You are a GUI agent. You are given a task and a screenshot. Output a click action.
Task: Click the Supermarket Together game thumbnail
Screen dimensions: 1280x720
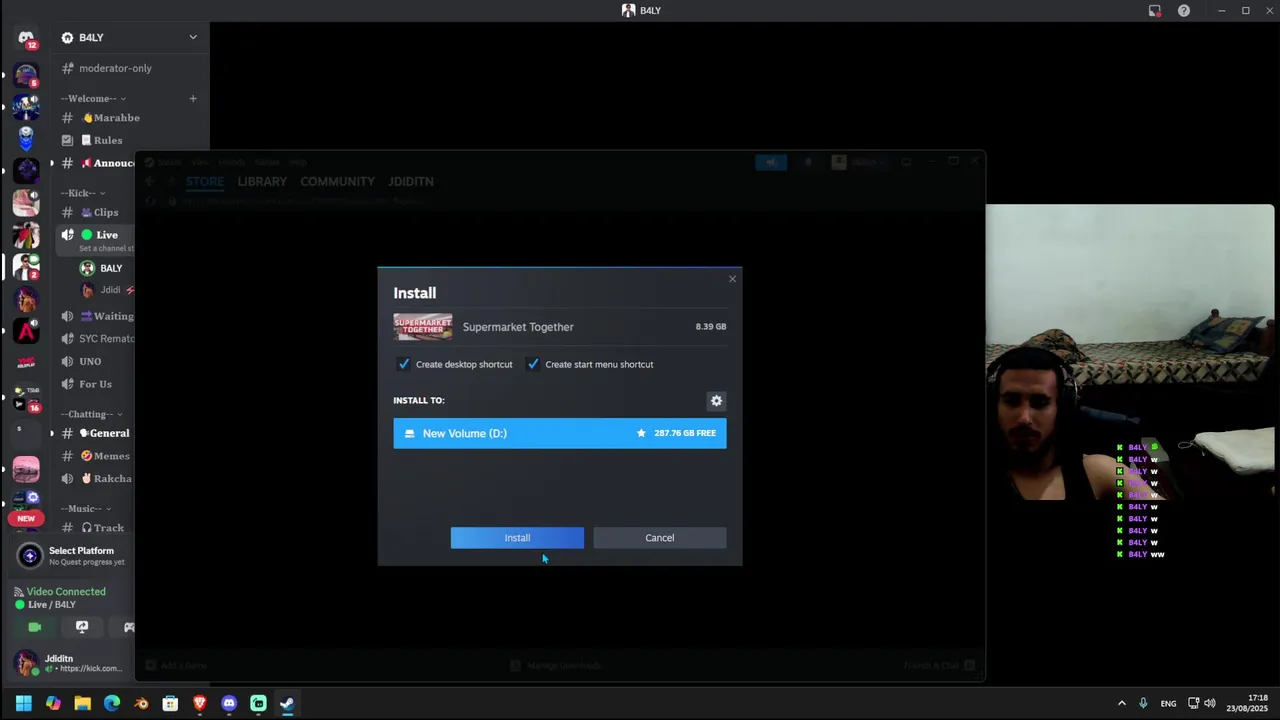click(423, 327)
